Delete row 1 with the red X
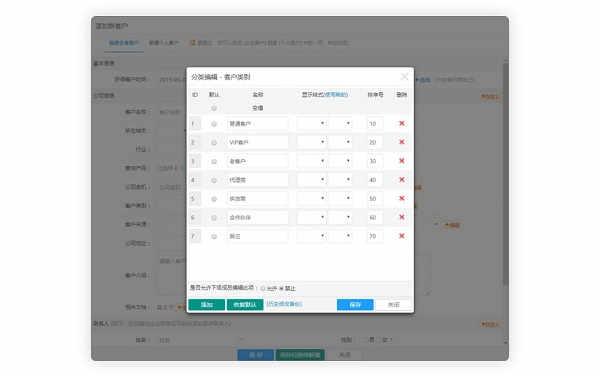 (401, 123)
